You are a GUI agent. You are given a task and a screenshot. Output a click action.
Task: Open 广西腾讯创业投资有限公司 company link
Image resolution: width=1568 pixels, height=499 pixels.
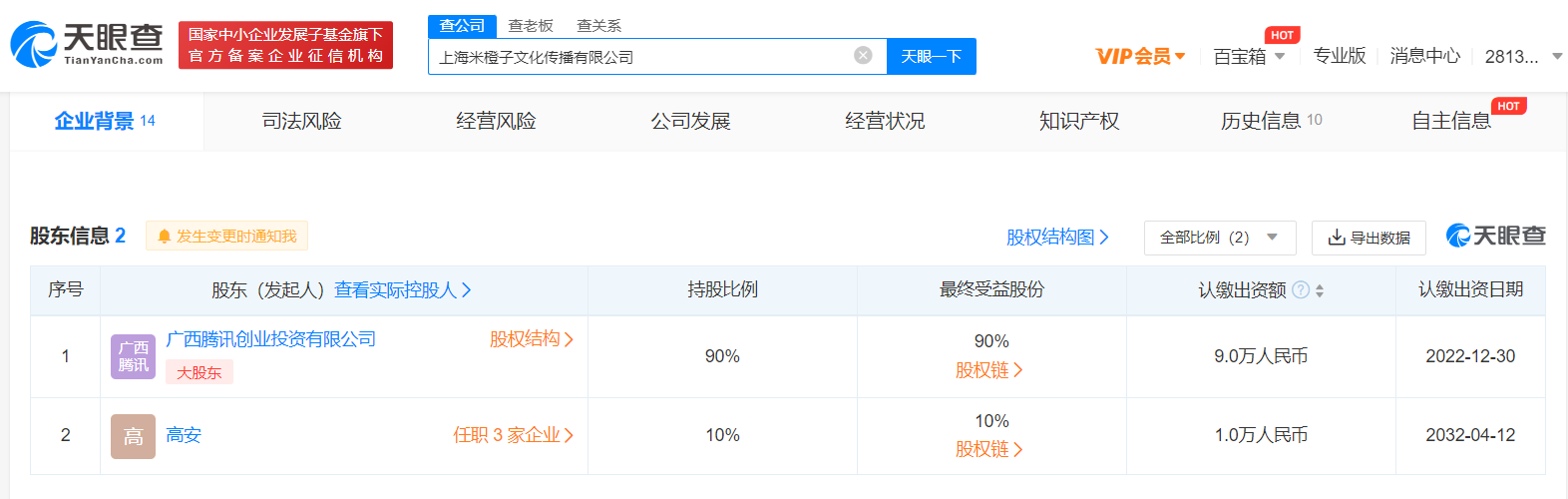271,339
